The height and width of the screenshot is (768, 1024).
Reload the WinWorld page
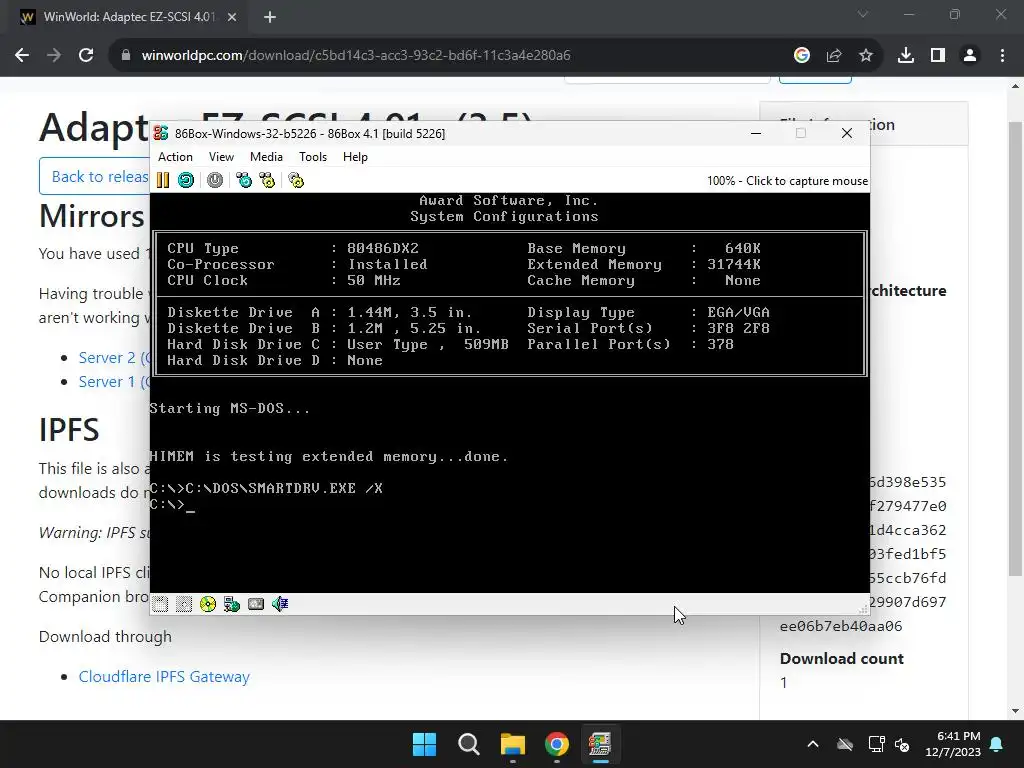[86, 56]
